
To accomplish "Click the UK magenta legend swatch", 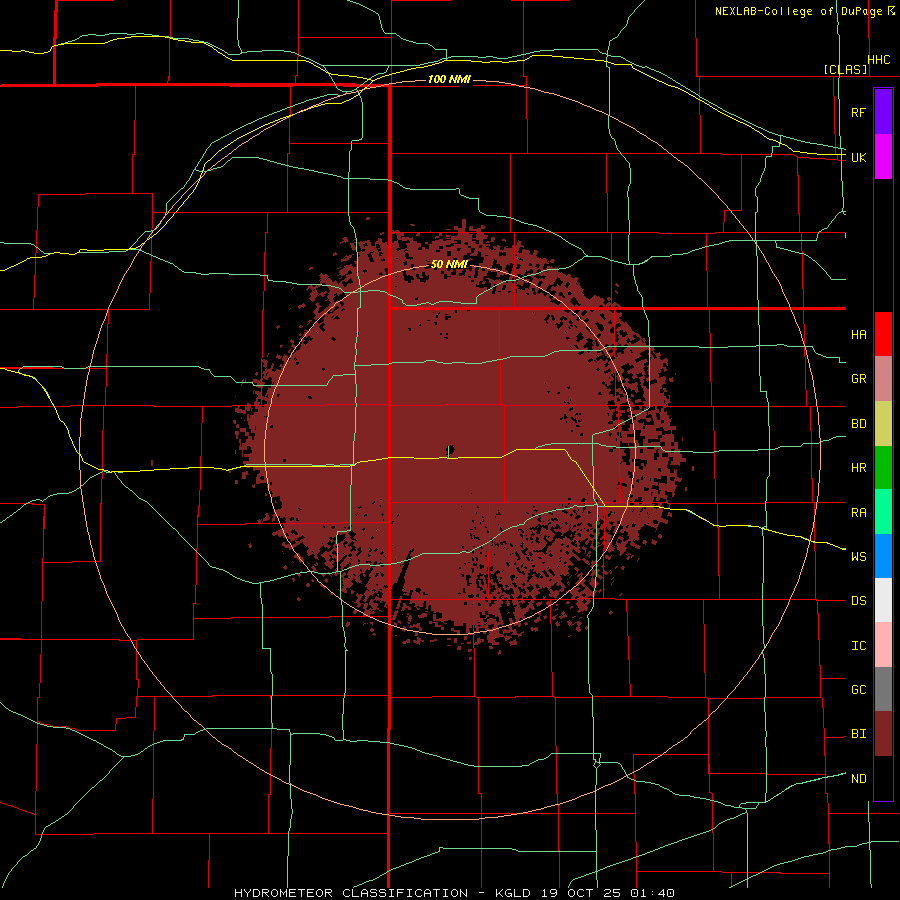I will tap(883, 157).
